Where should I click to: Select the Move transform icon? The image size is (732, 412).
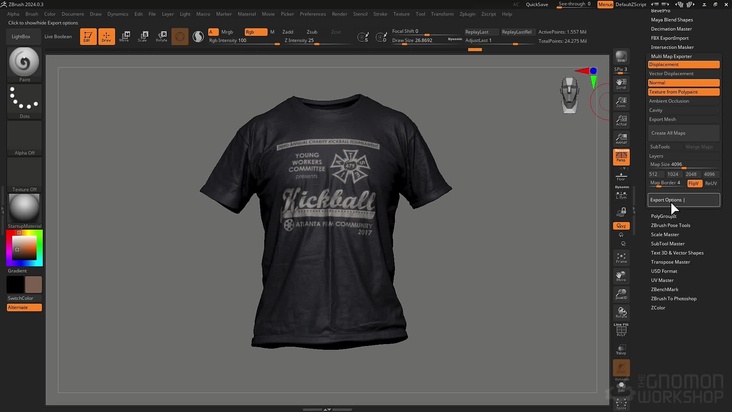[125, 36]
